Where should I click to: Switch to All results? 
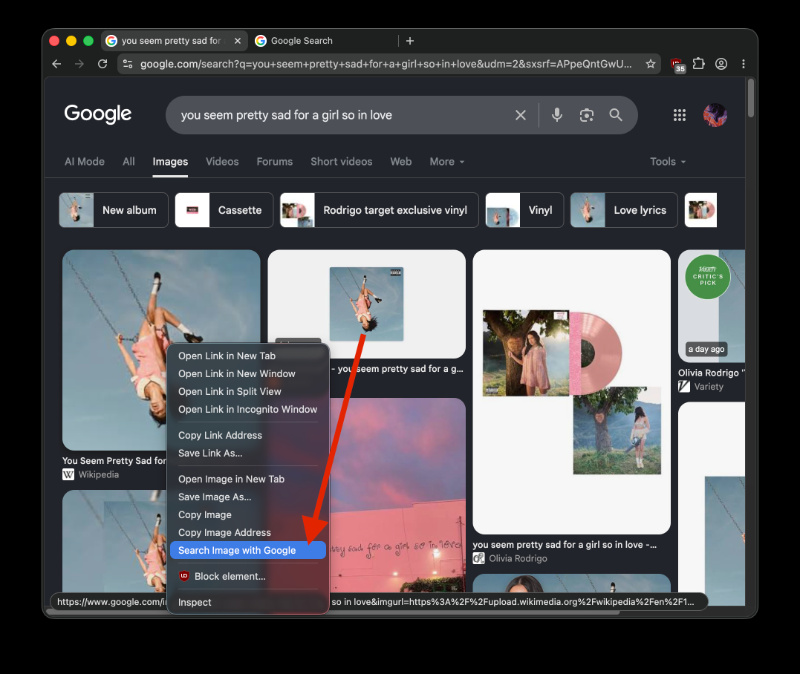[x=129, y=162]
